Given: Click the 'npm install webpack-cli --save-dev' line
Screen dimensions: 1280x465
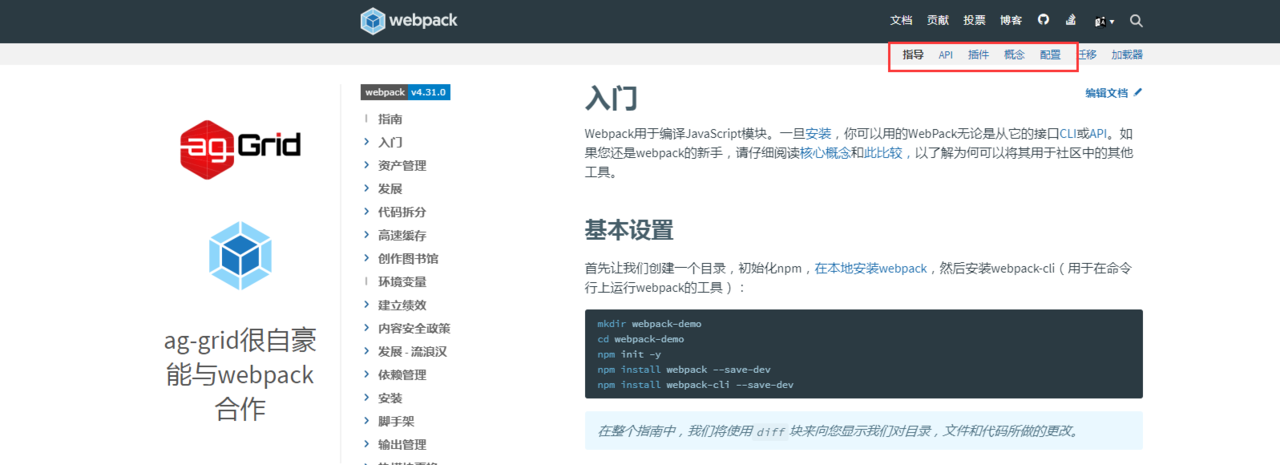Looking at the screenshot, I should tap(696, 384).
